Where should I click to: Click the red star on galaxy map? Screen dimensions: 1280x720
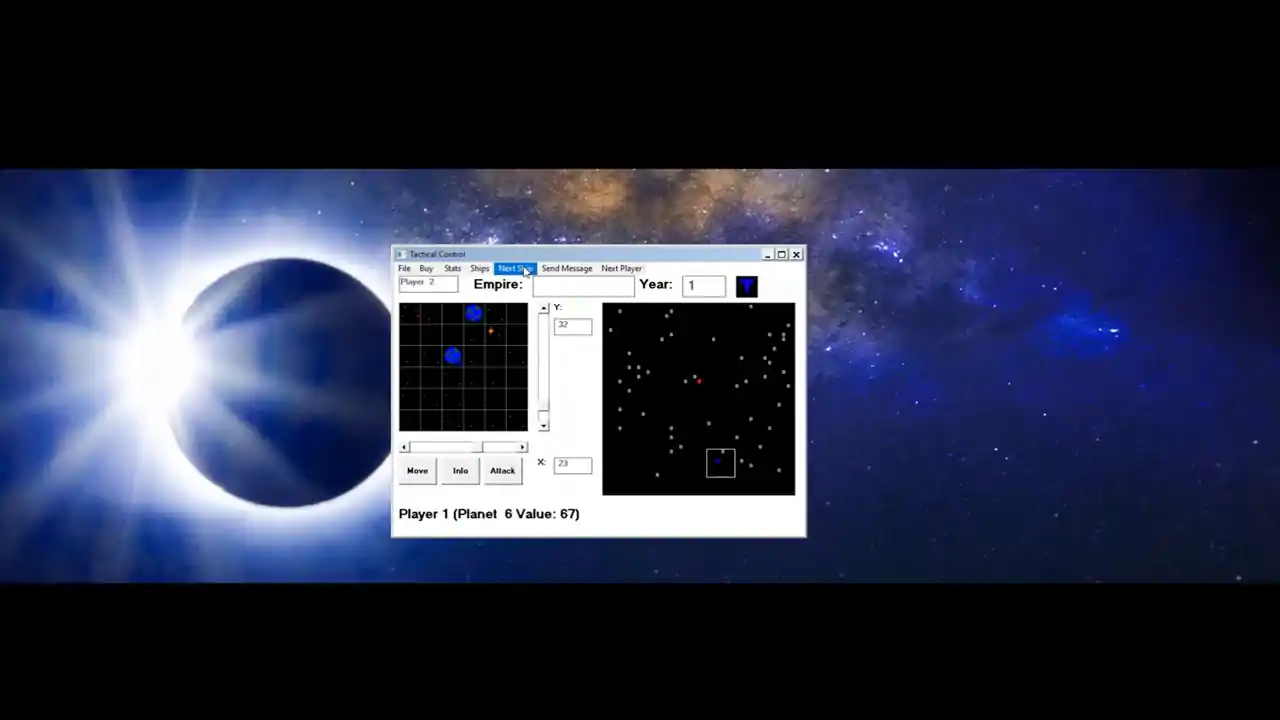[699, 380]
